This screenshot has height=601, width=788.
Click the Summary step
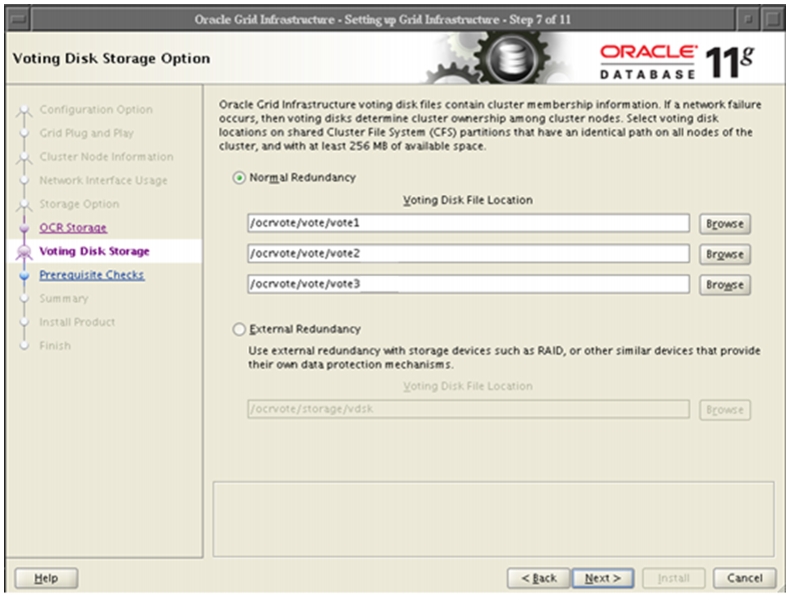[x=64, y=298]
